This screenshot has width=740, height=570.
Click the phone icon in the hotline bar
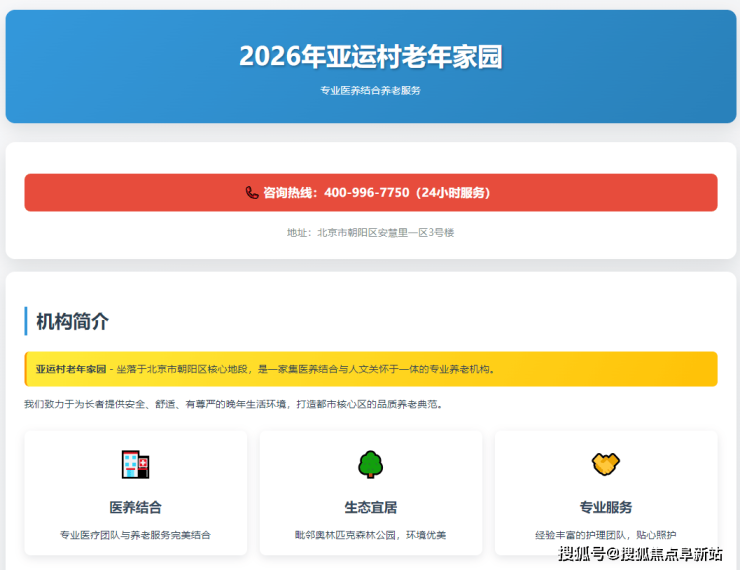click(252, 193)
